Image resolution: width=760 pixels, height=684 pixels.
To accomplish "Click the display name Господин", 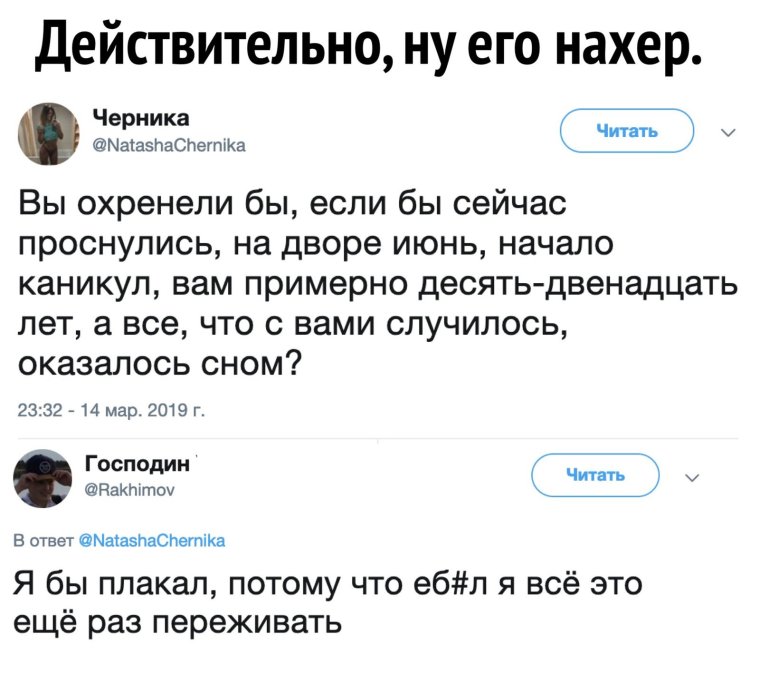I will click(x=139, y=464).
